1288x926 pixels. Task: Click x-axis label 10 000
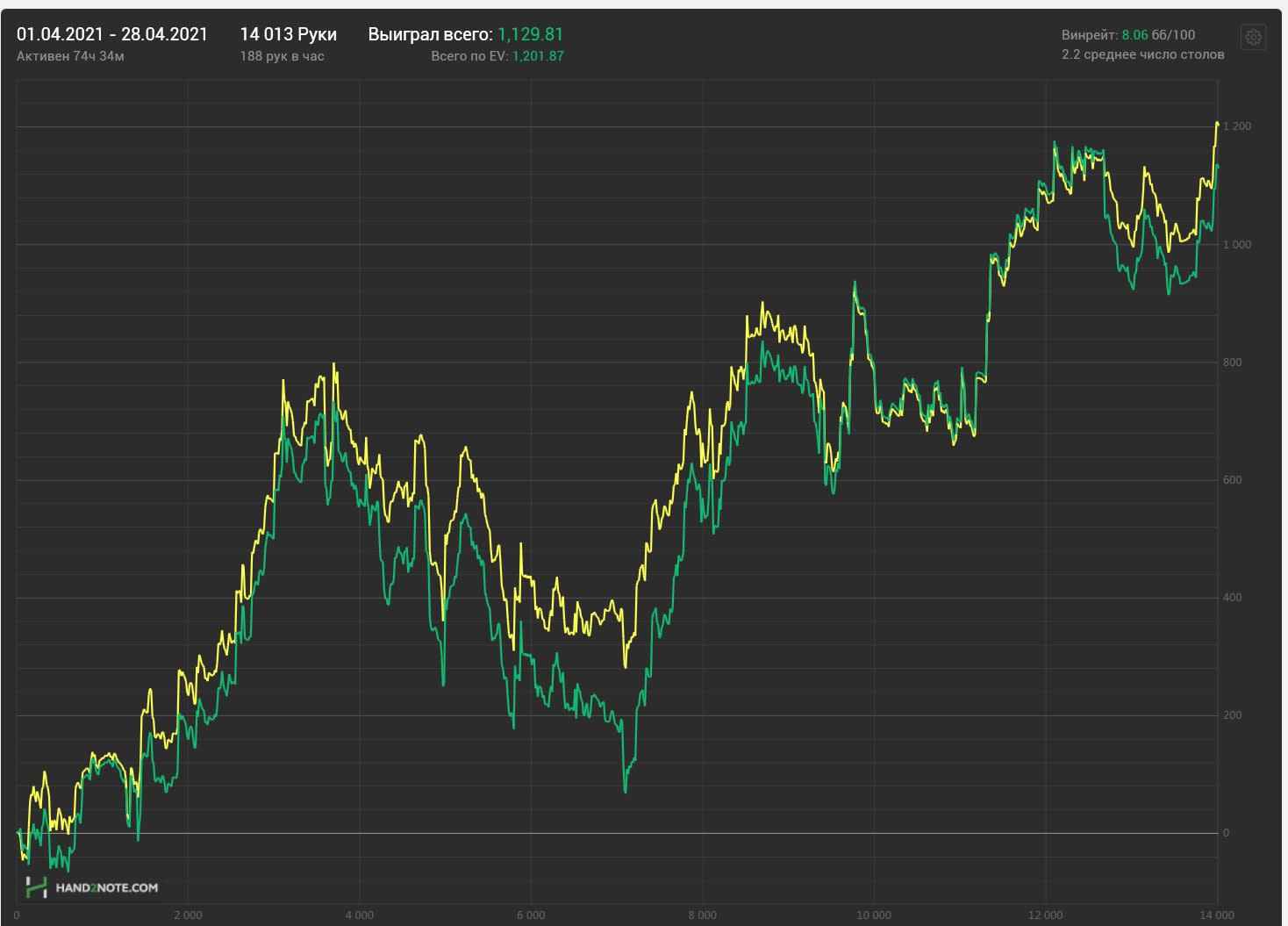(874, 915)
